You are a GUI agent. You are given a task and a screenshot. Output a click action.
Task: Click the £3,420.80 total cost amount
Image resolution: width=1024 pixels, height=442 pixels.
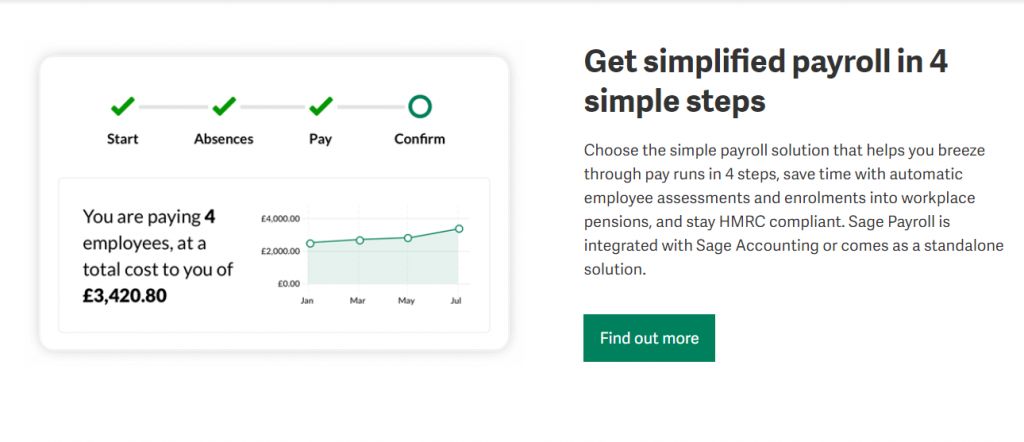[125, 296]
